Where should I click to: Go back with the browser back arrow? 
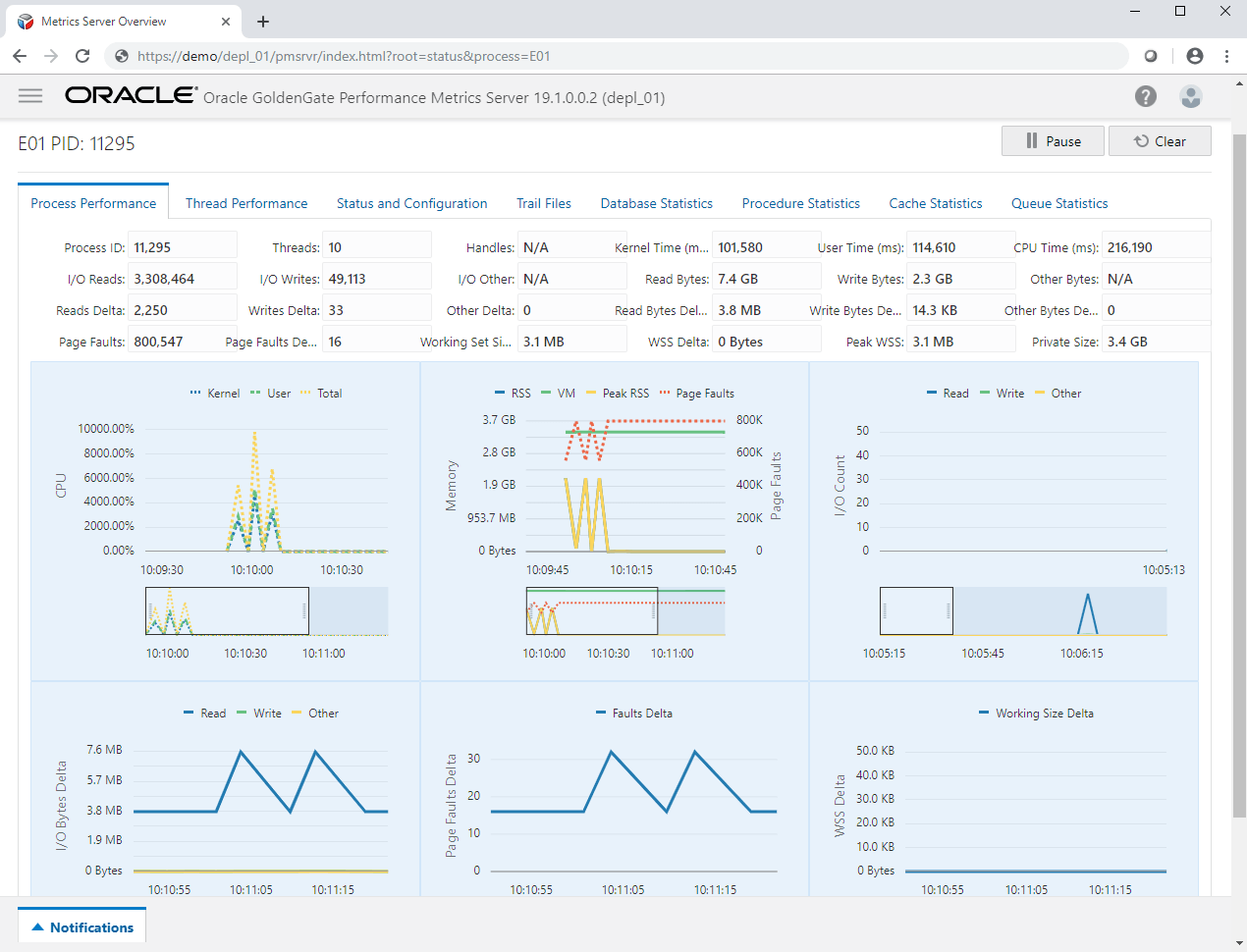20,56
